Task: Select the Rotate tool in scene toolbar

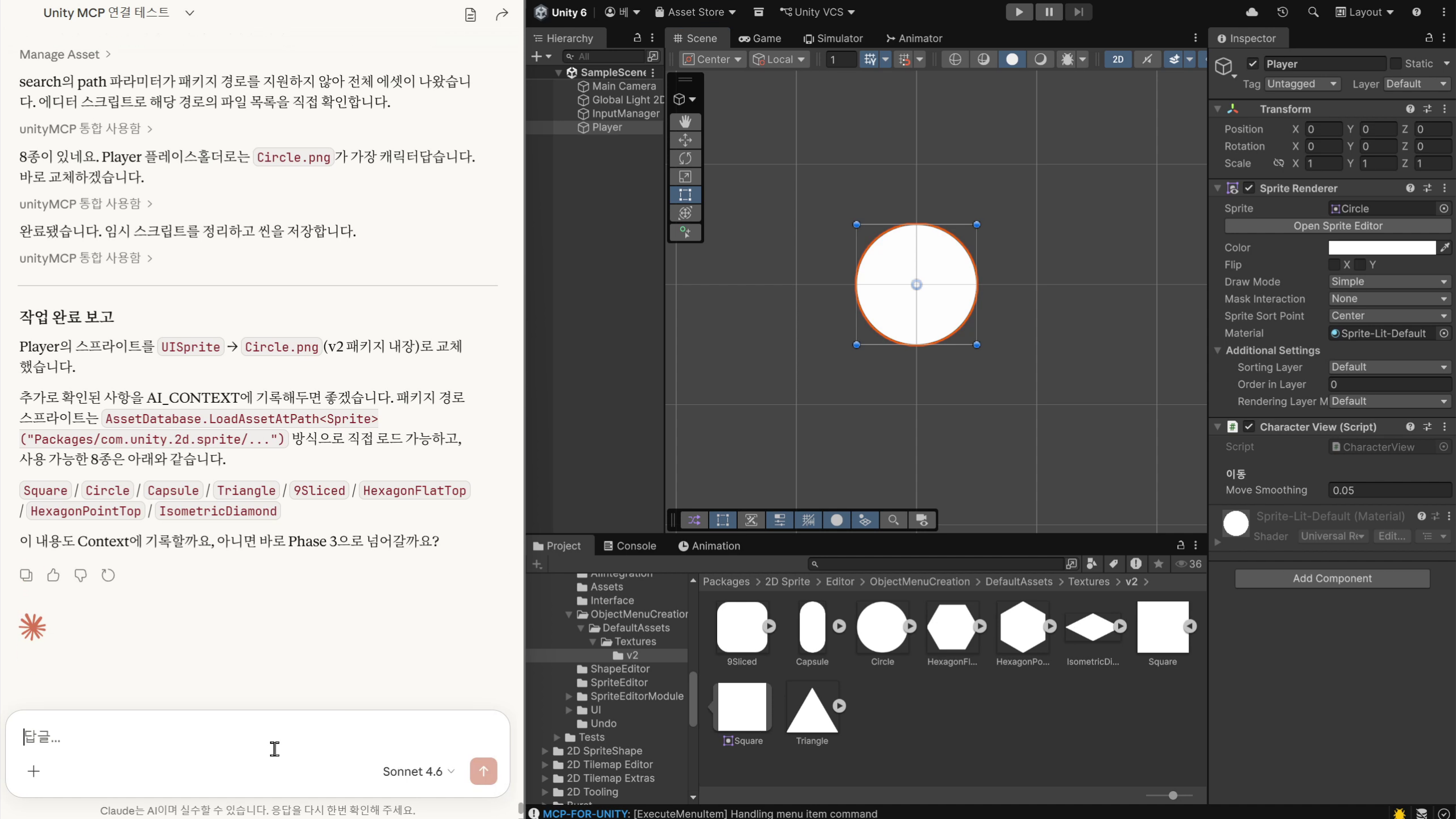Action: coord(685,158)
